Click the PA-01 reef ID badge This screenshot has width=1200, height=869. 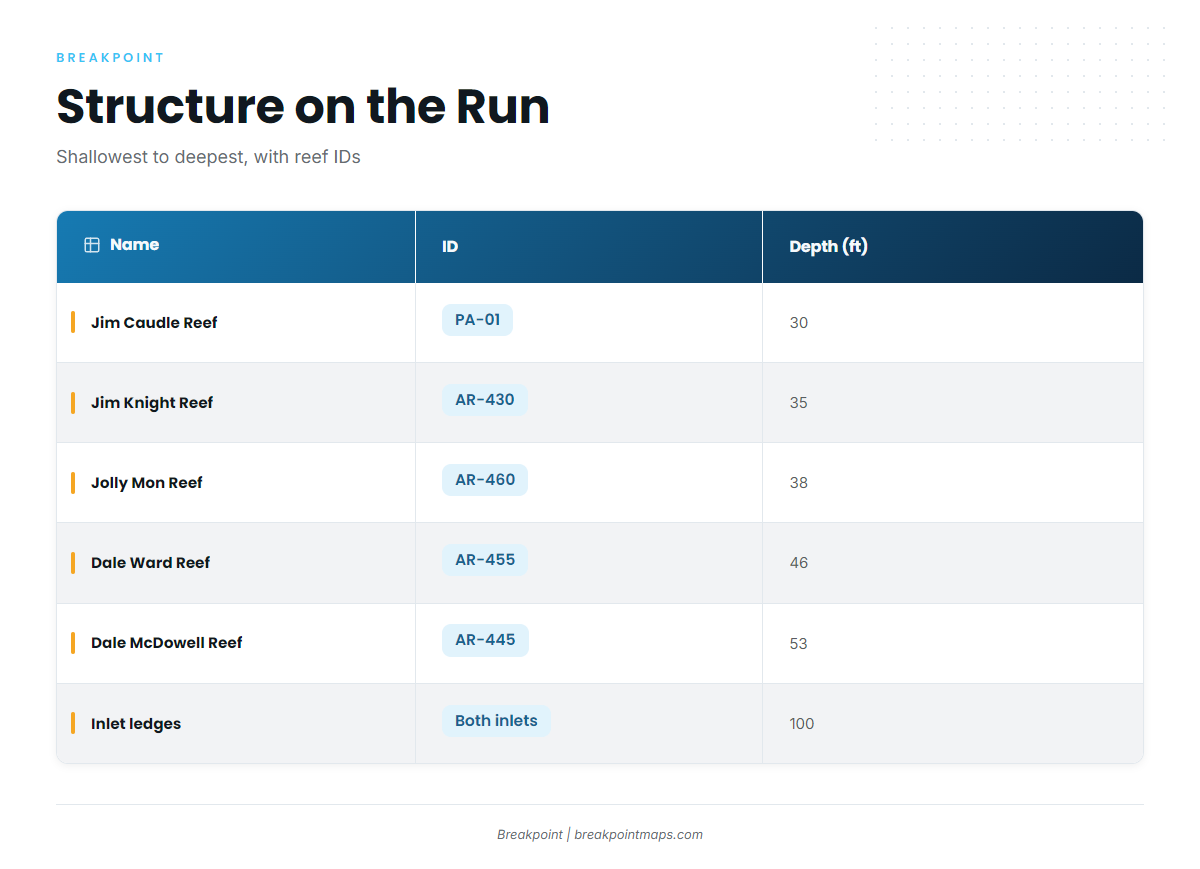[x=477, y=320]
